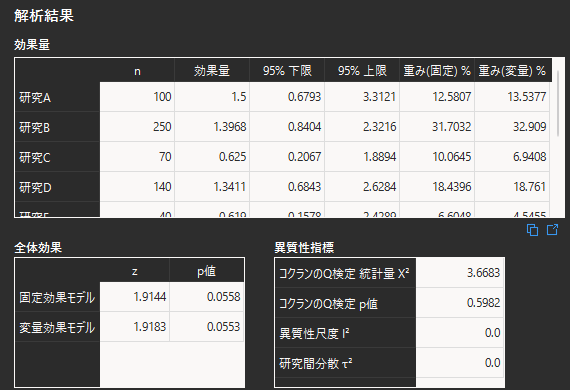Select random model p value 0.0553
570x390 pixels.
coord(206,327)
